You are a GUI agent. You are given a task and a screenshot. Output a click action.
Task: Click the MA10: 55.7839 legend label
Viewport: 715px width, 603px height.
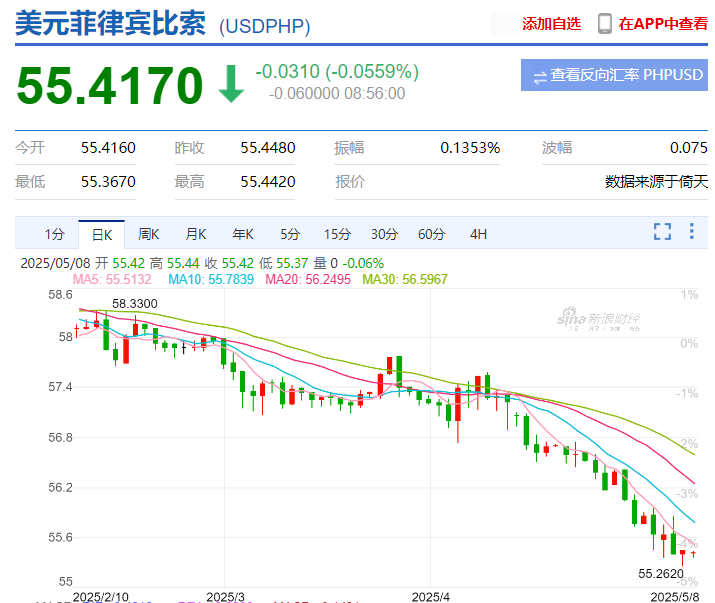click(x=211, y=279)
